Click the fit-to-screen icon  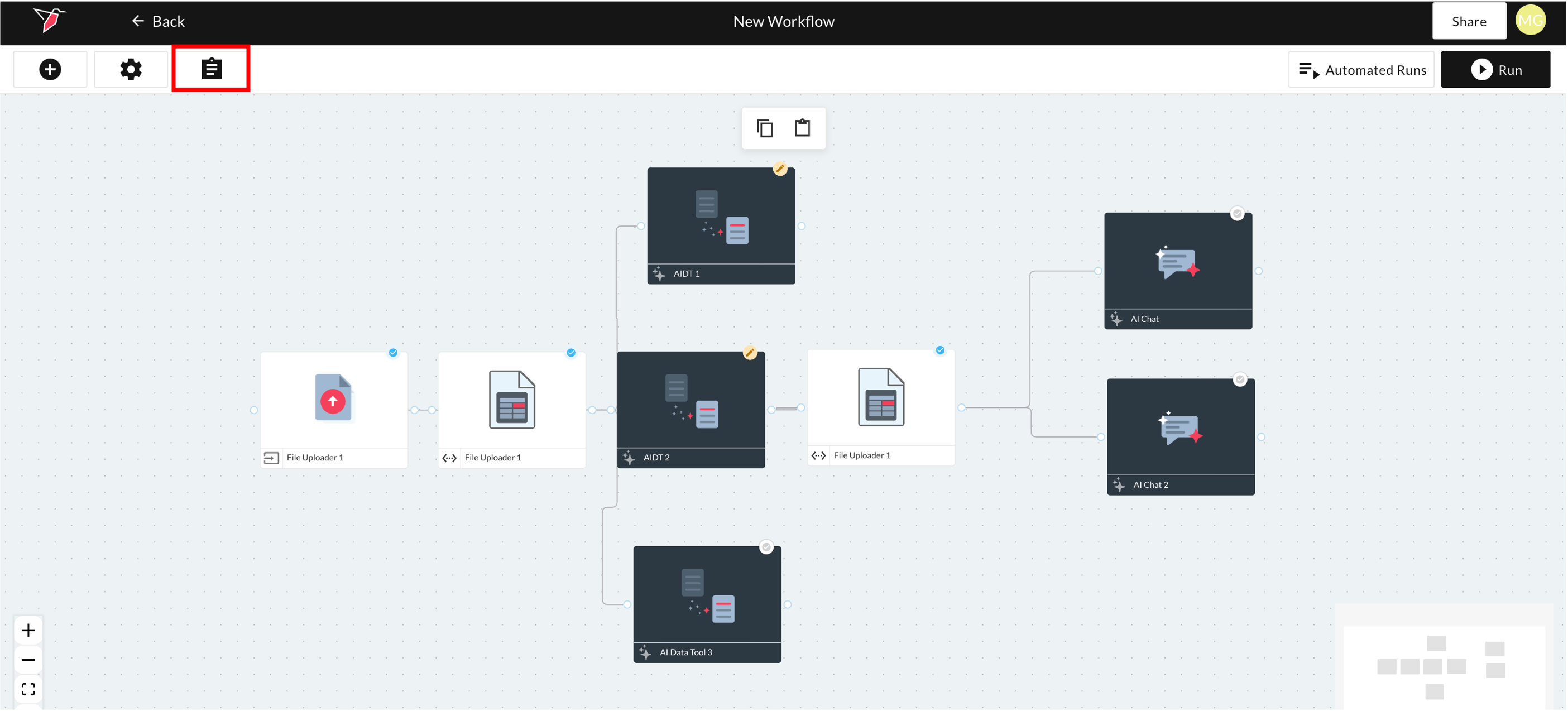tap(28, 689)
